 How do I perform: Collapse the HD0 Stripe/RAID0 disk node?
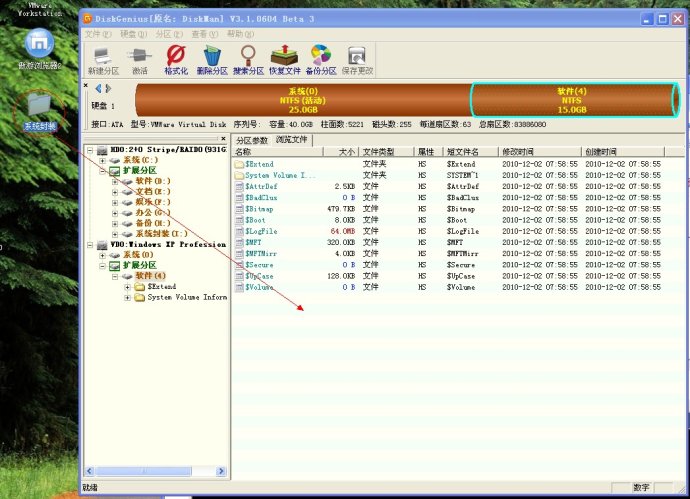90,150
